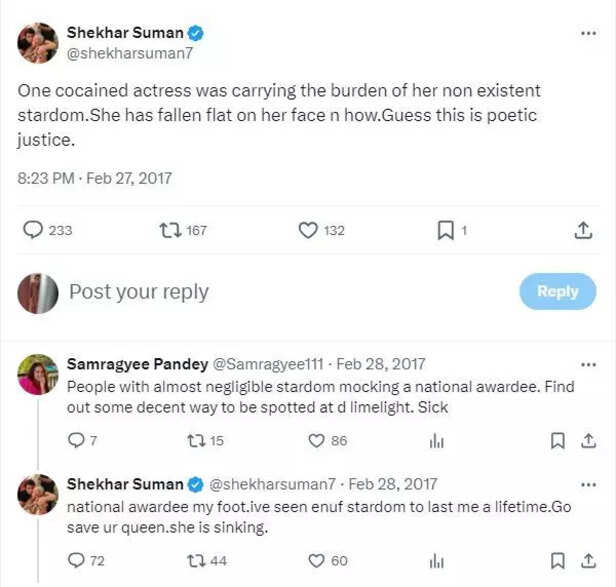
Task: Open Shekhar Suman's avatar at the top
Action: coord(38,43)
